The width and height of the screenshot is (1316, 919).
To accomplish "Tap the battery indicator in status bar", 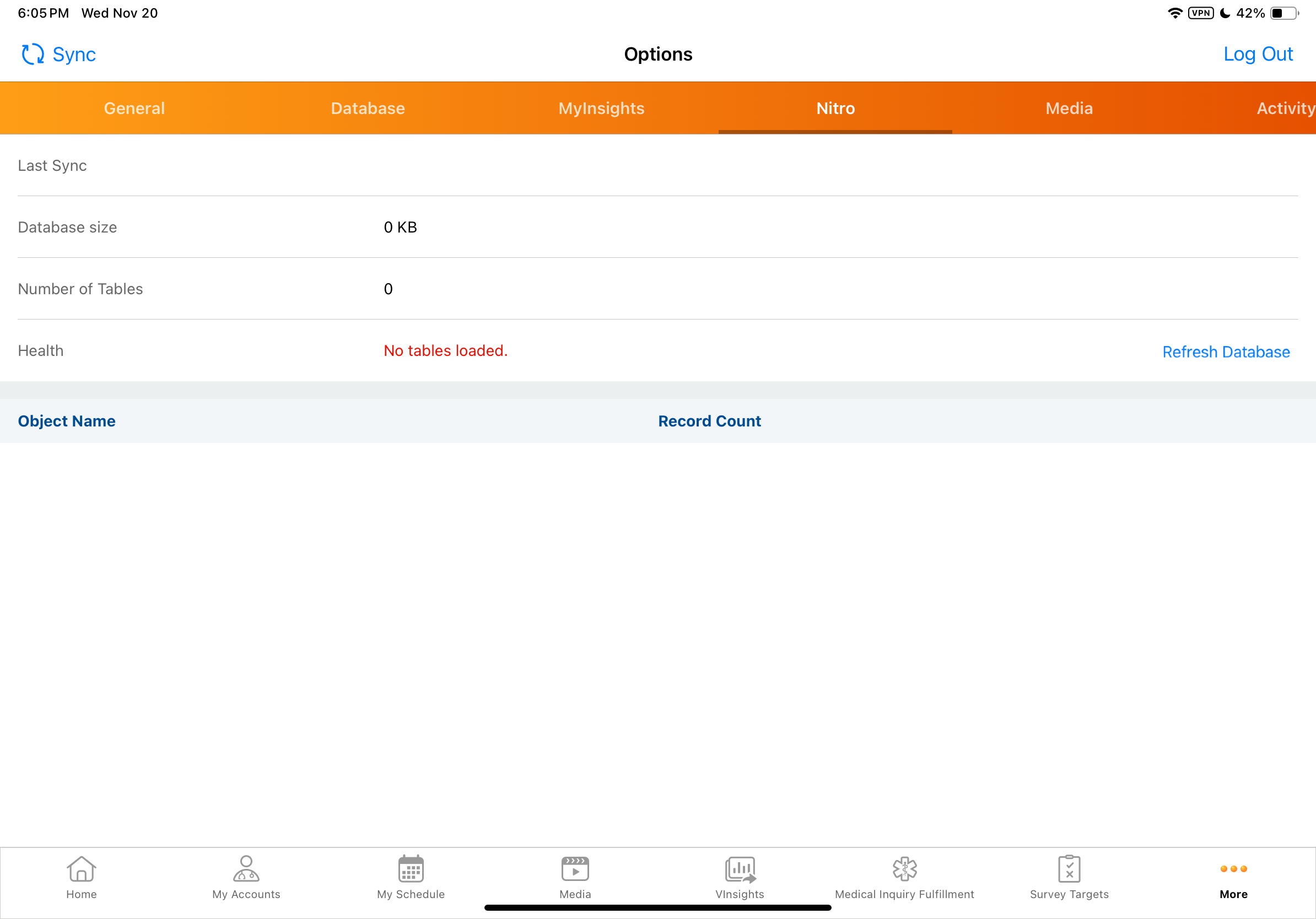I will coord(1284,13).
